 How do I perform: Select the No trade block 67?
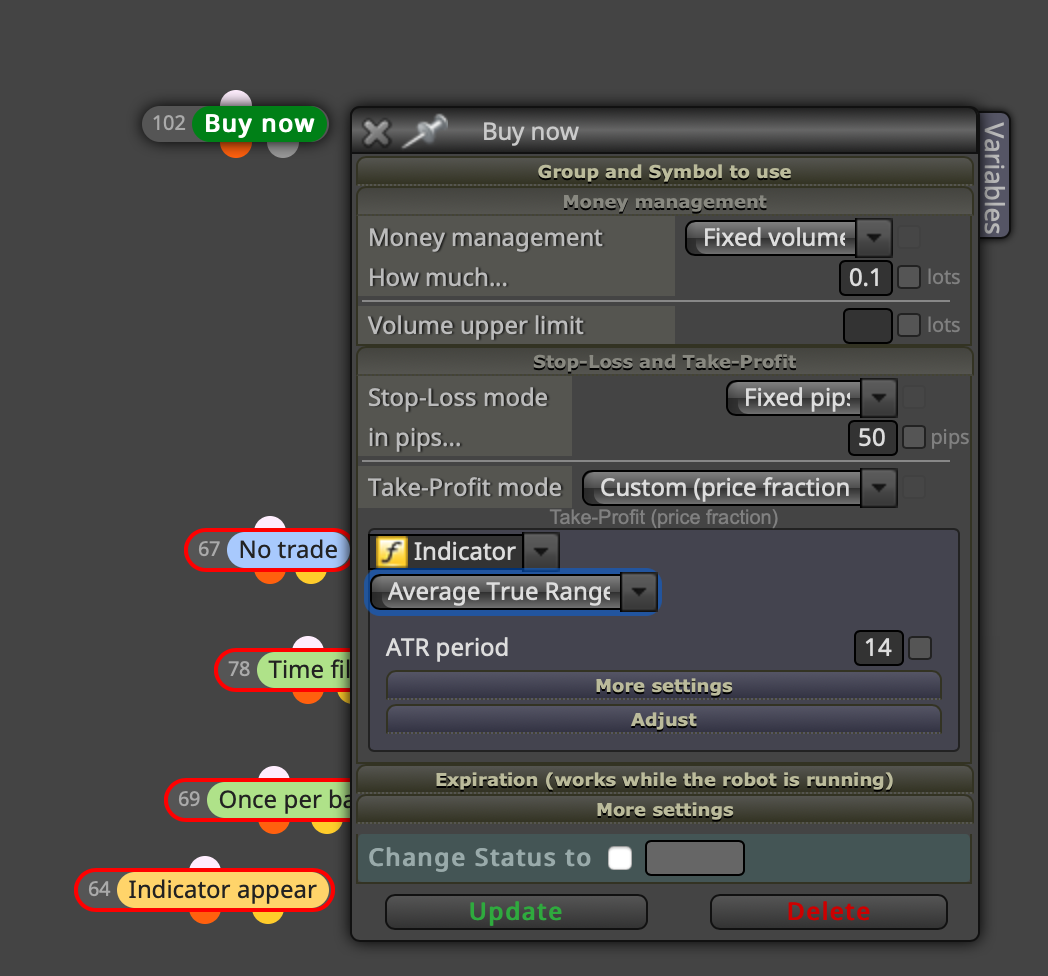[x=269, y=550]
